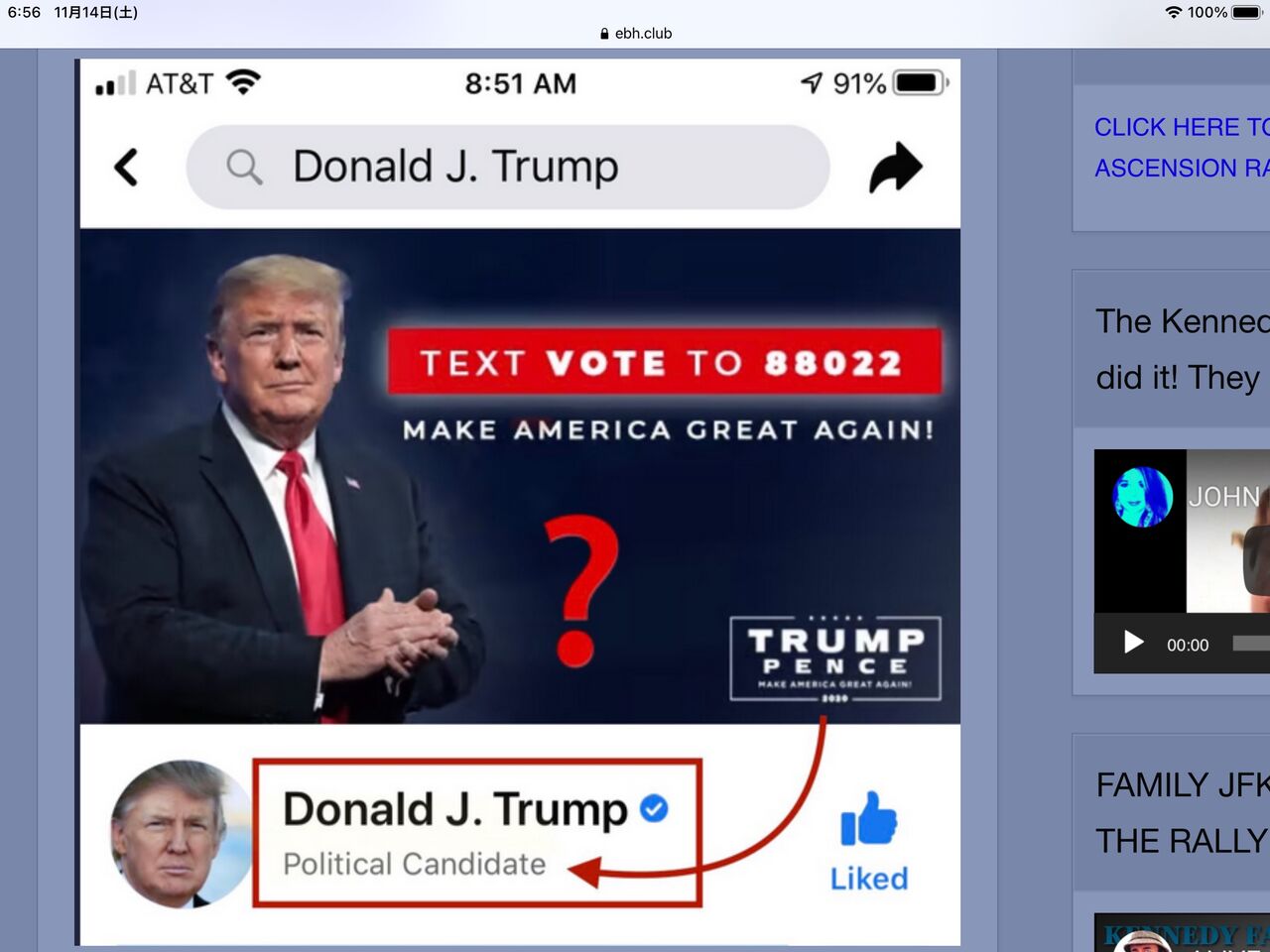This screenshot has height=952, width=1270.
Task: Click the JOHN video thumbnail
Action: click(x=1182, y=531)
